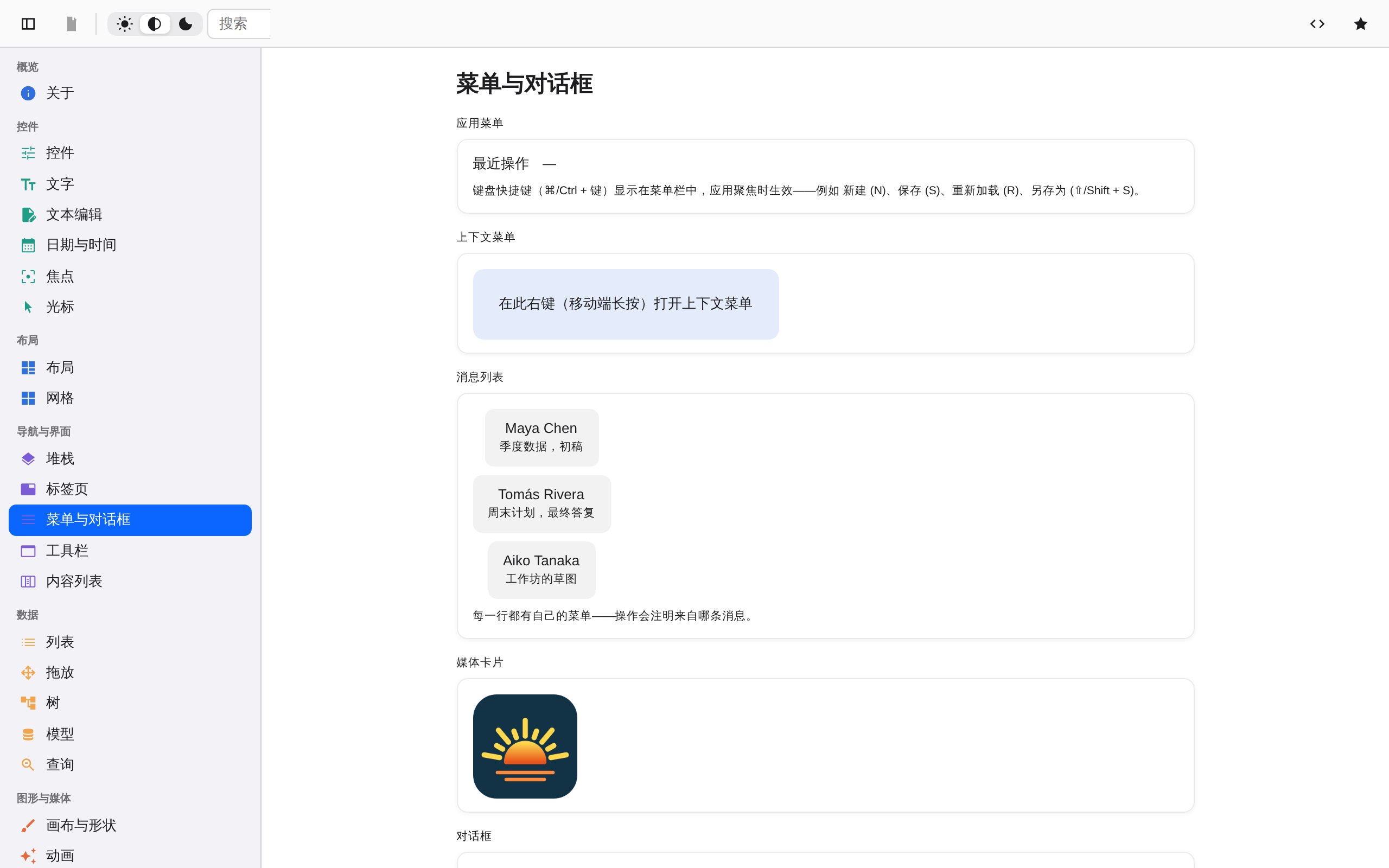Click the document page icon in toolbar
This screenshot has height=868, width=1389.
(x=72, y=23)
